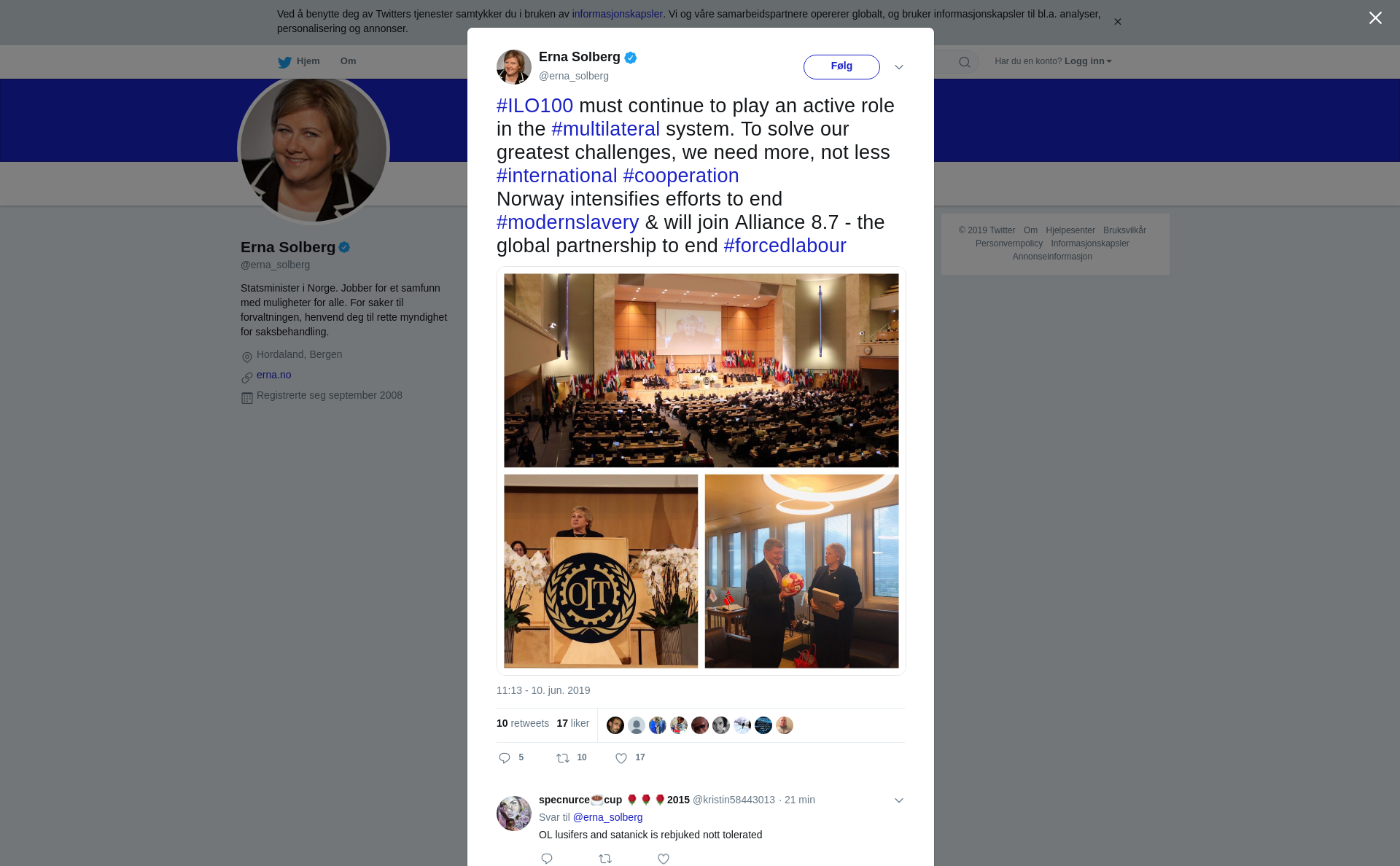1400x866 pixels.
Task: Expand the tweet options chevron beside Følg
Action: click(x=899, y=67)
